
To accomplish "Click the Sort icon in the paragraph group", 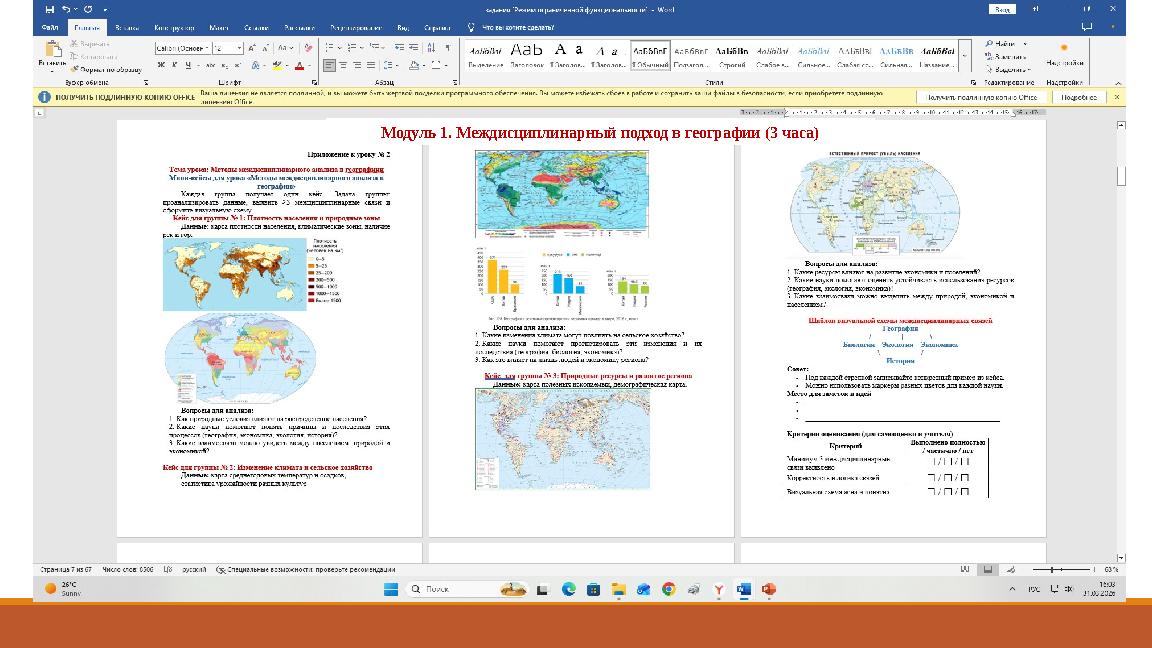I will (x=432, y=48).
